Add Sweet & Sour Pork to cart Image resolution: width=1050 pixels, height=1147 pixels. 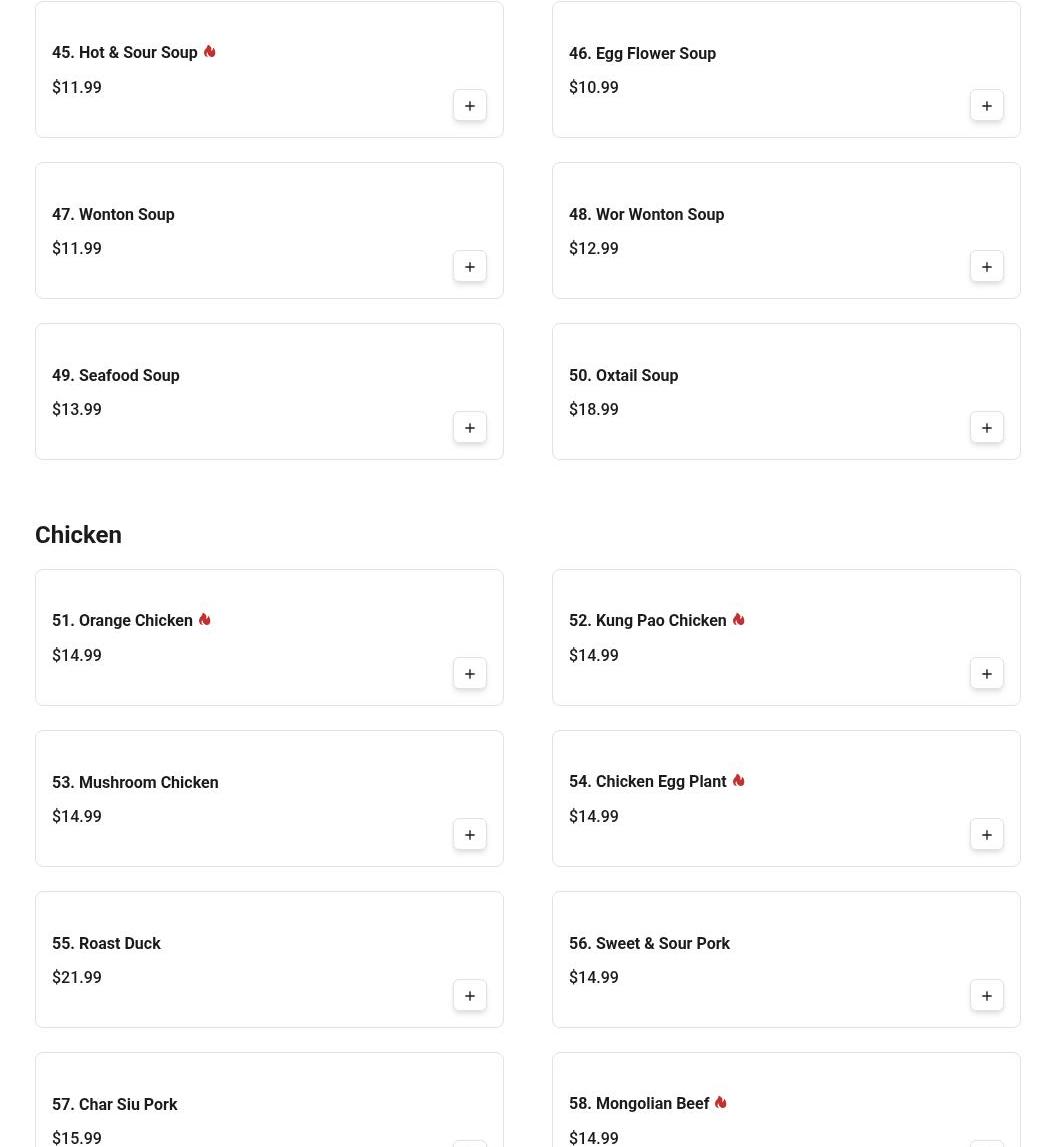[x=986, y=996]
